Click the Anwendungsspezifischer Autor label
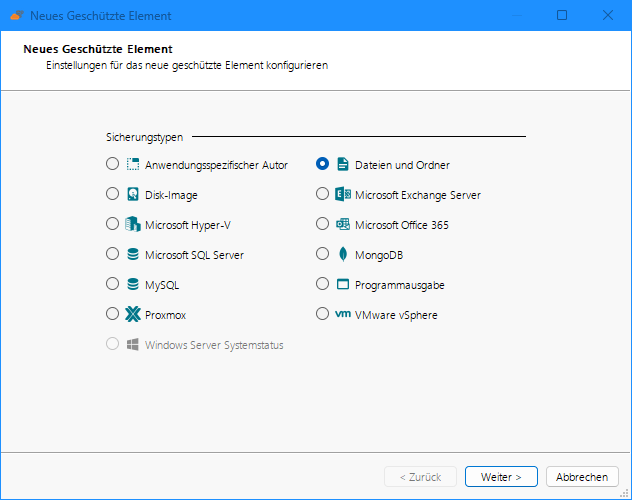Image resolution: width=632 pixels, height=500 pixels. coord(216,165)
